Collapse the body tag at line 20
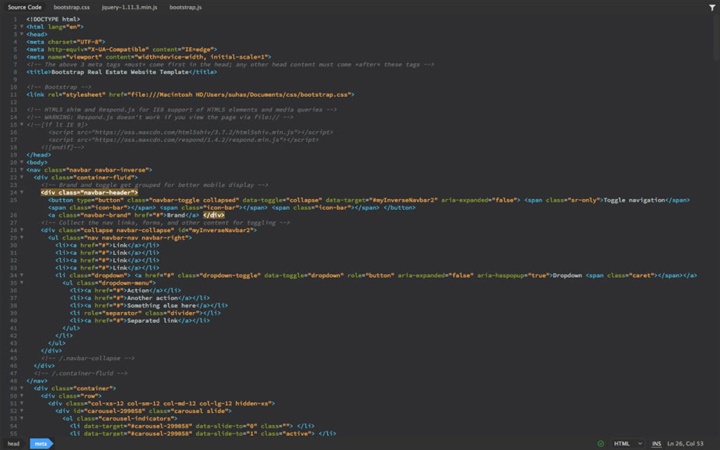This screenshot has height=450, width=720. (22, 162)
